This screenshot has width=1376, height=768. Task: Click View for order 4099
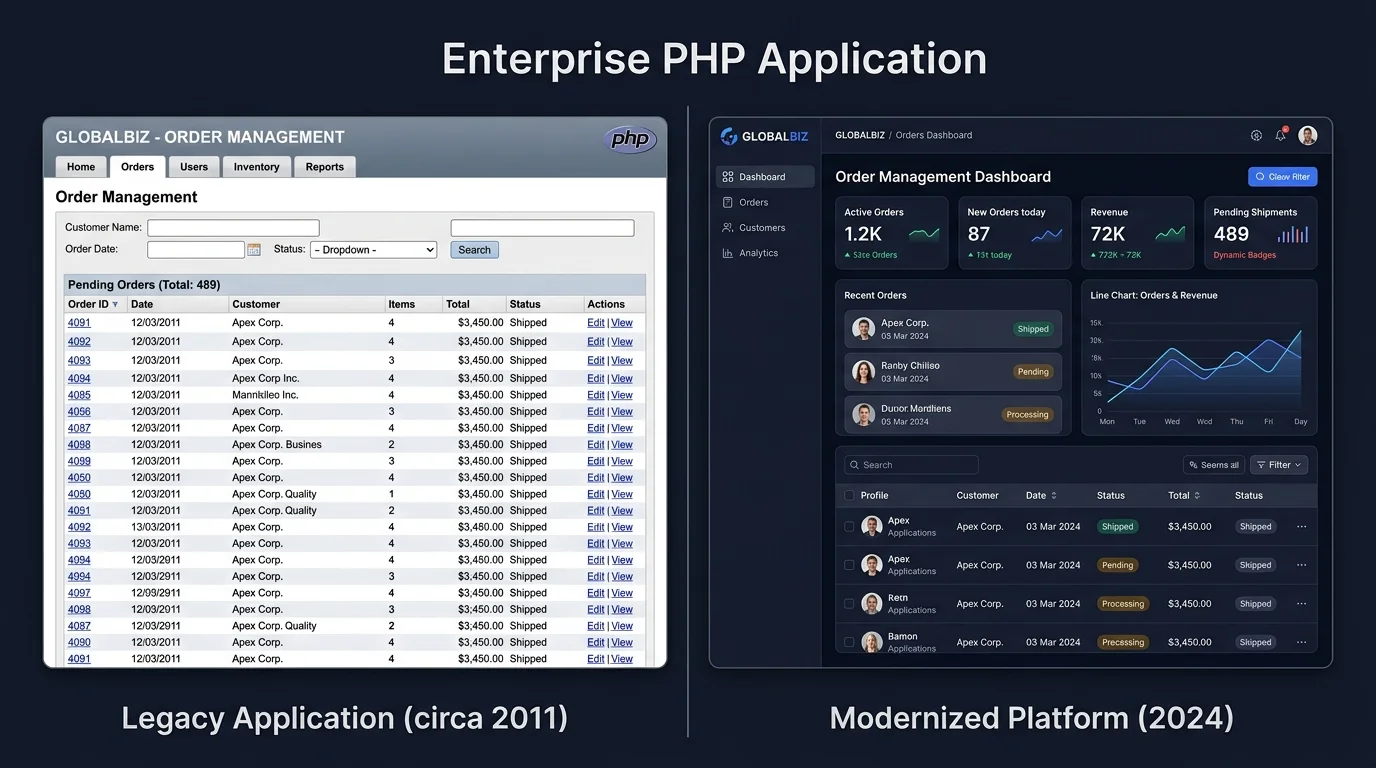[622, 461]
